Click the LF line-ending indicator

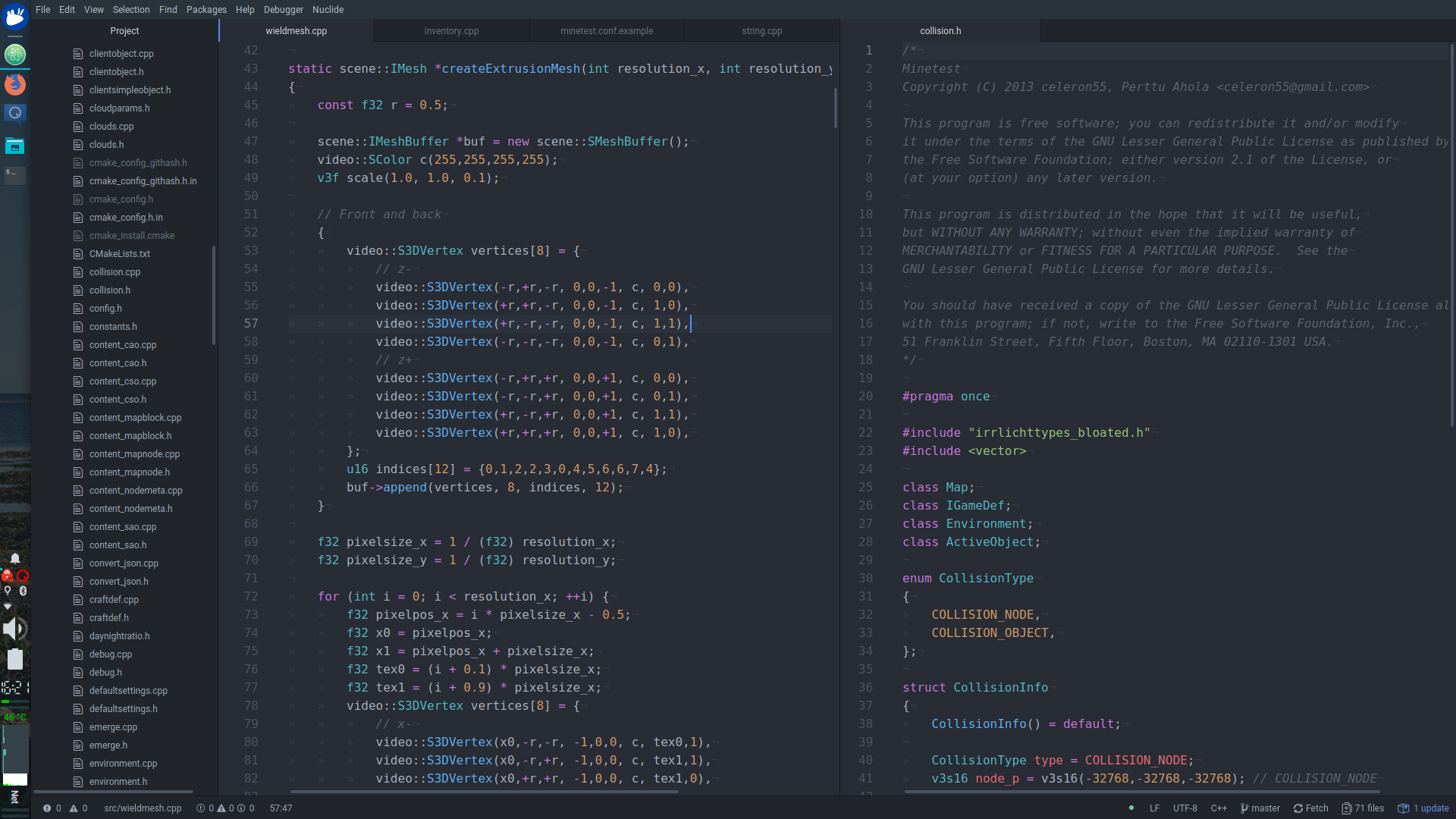pos(1154,808)
